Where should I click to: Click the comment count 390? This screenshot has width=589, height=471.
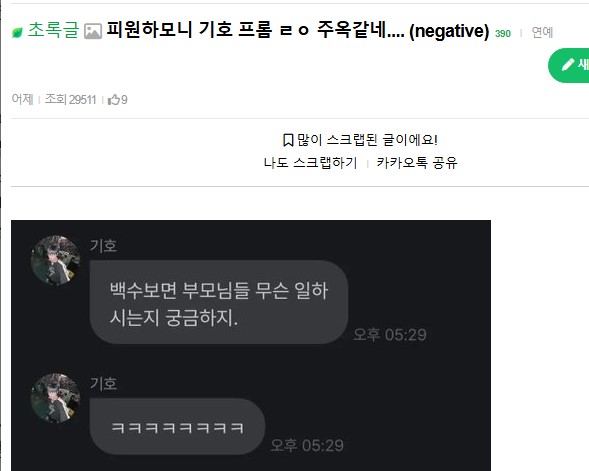click(503, 33)
